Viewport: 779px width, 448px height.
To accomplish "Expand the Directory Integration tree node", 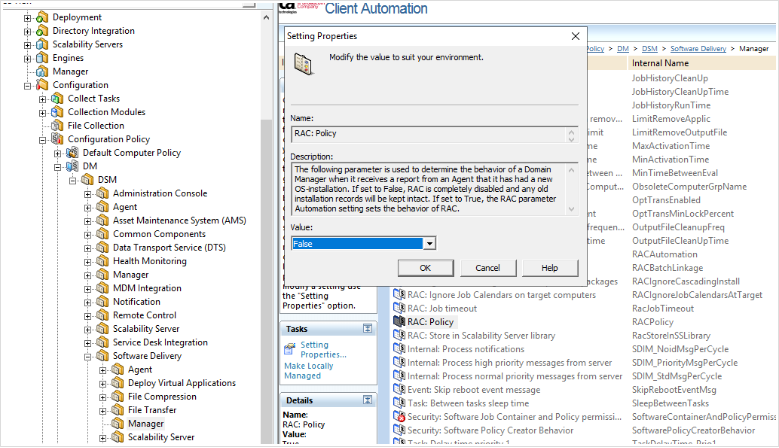I will (27, 31).
